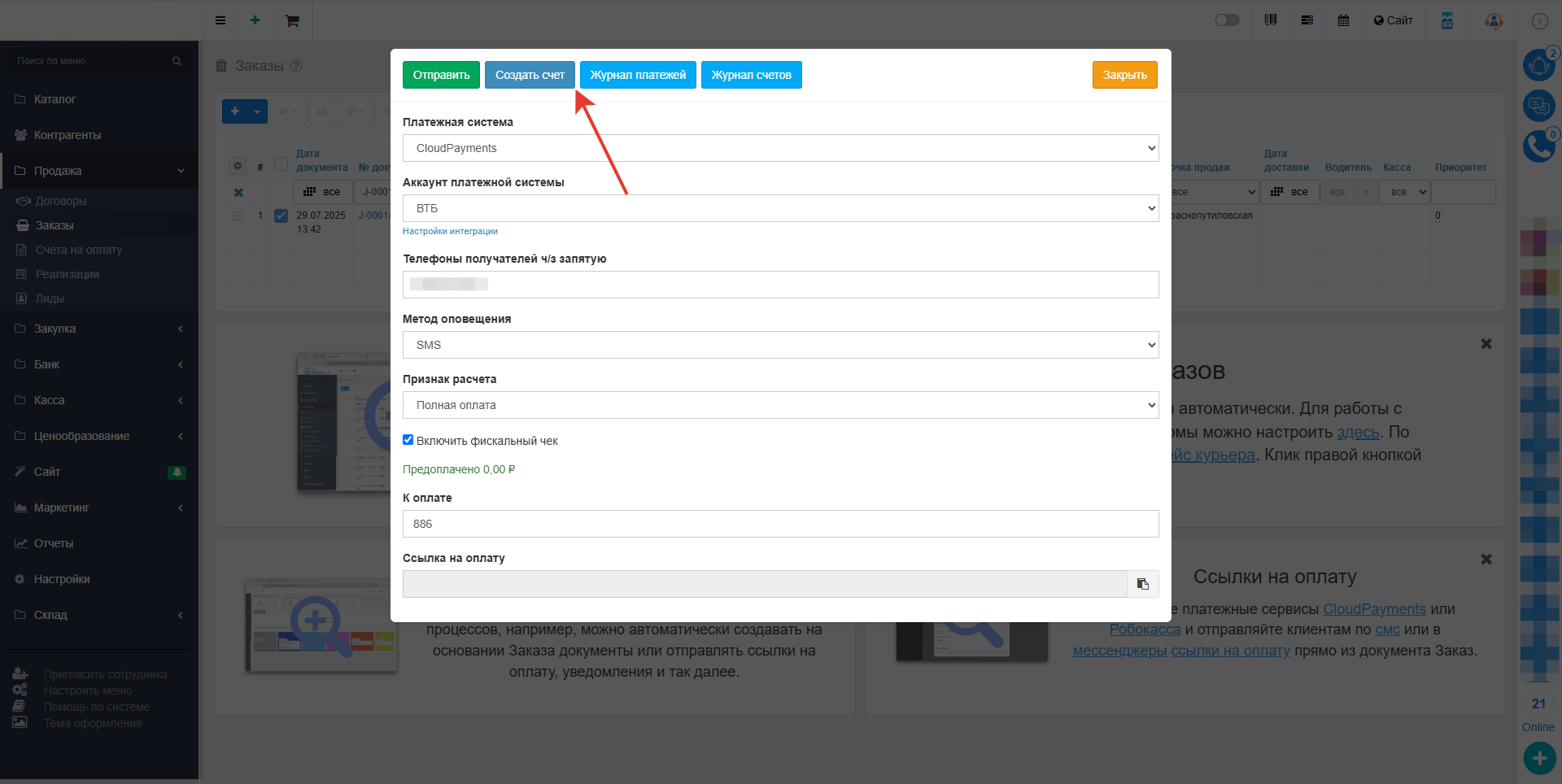
Task: Open the calendar icon in top bar
Action: 1344,20
